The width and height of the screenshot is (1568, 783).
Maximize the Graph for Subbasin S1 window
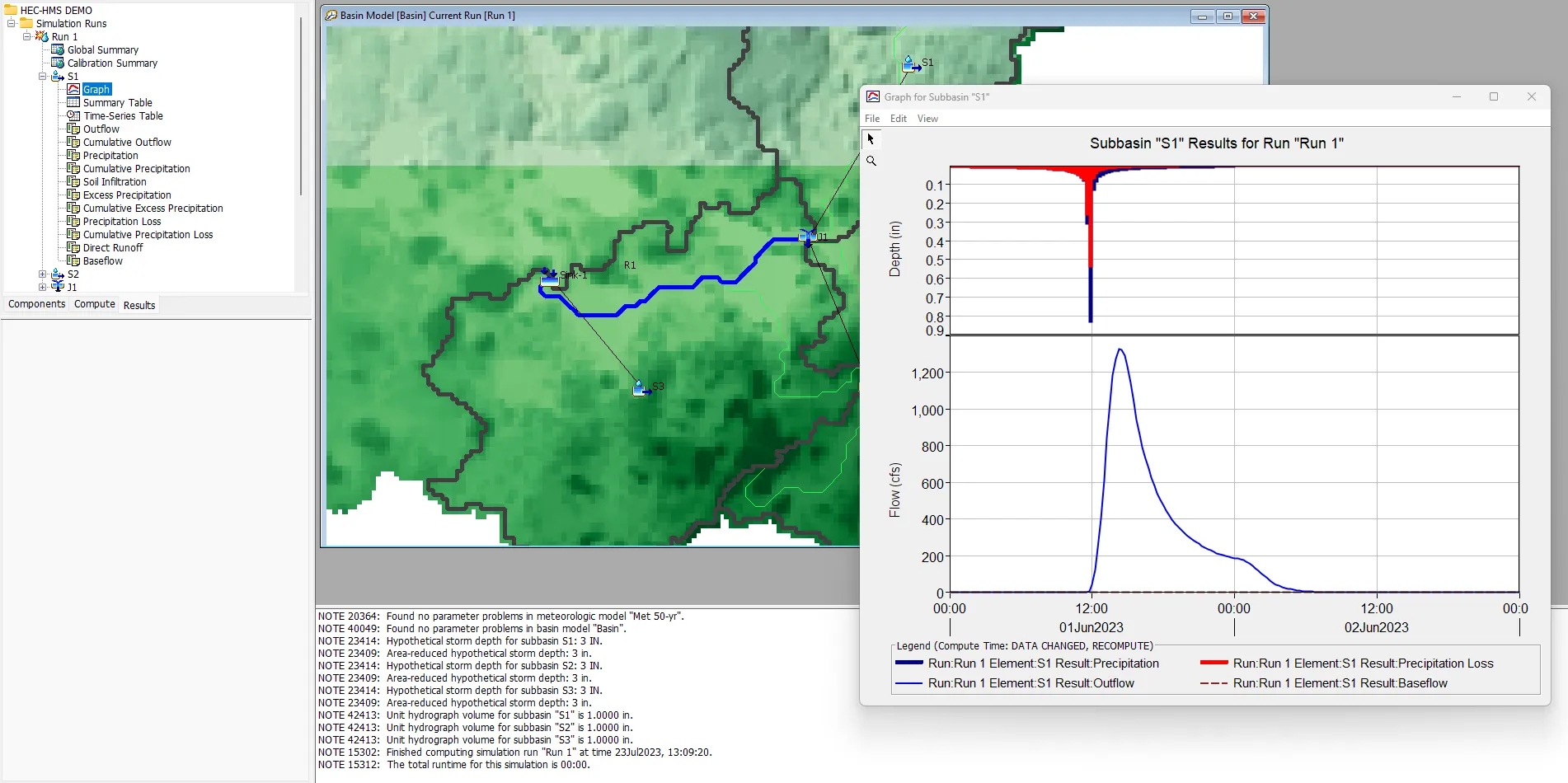click(1494, 96)
